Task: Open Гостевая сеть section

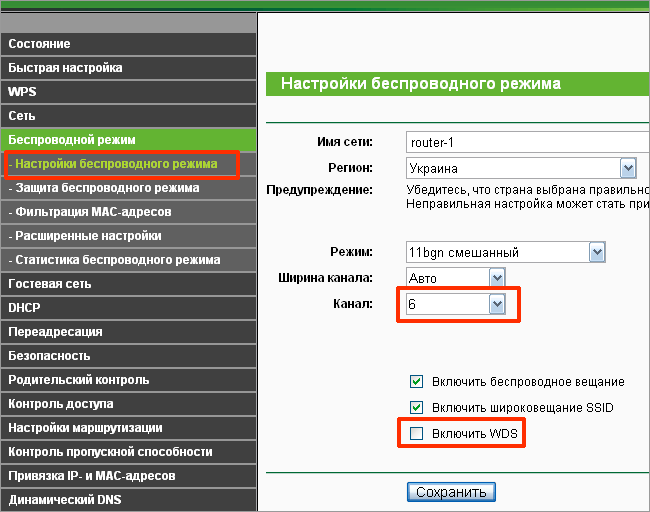Action: pos(128,284)
